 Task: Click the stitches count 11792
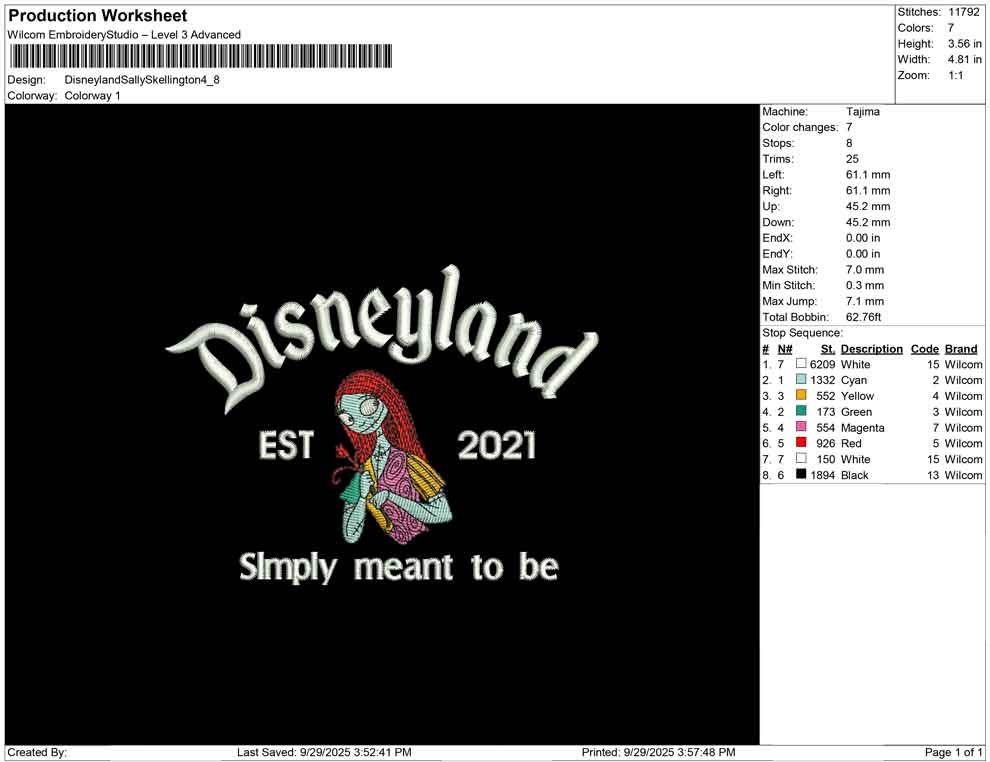coord(963,12)
